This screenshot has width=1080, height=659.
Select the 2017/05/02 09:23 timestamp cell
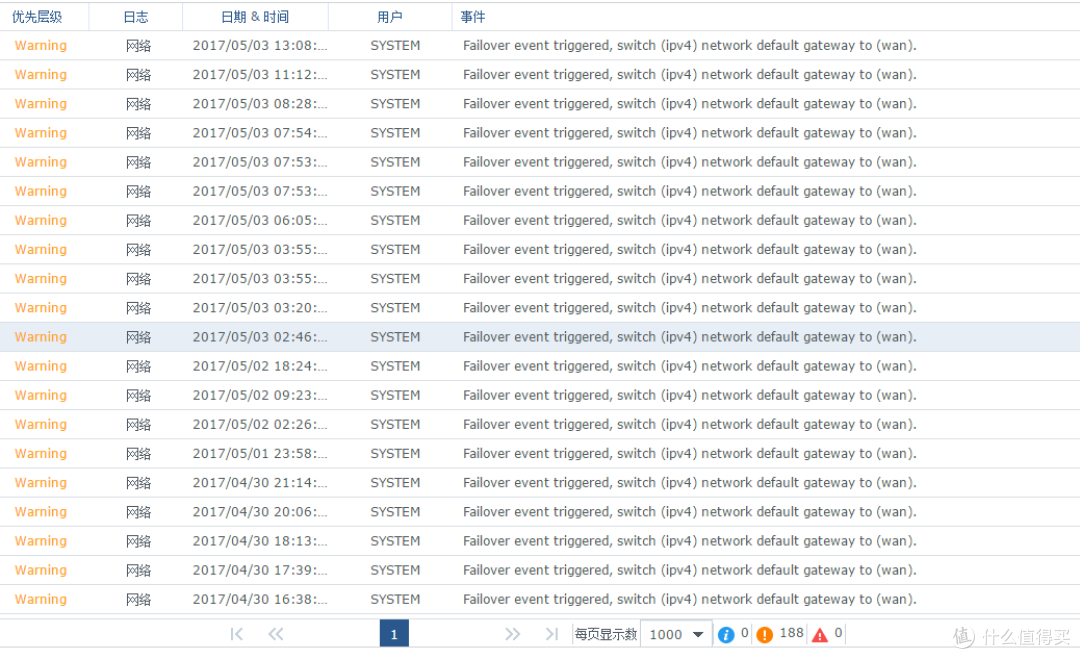pos(260,395)
